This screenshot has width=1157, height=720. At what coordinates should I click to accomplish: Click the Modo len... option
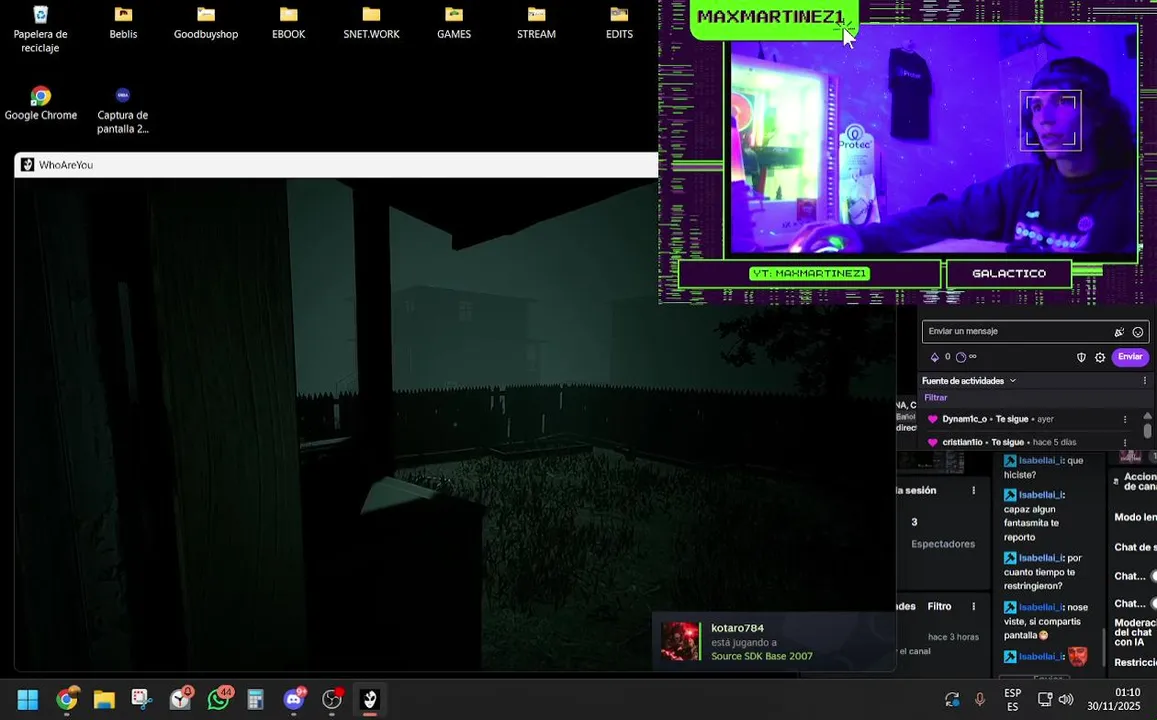pyautogui.click(x=1135, y=517)
